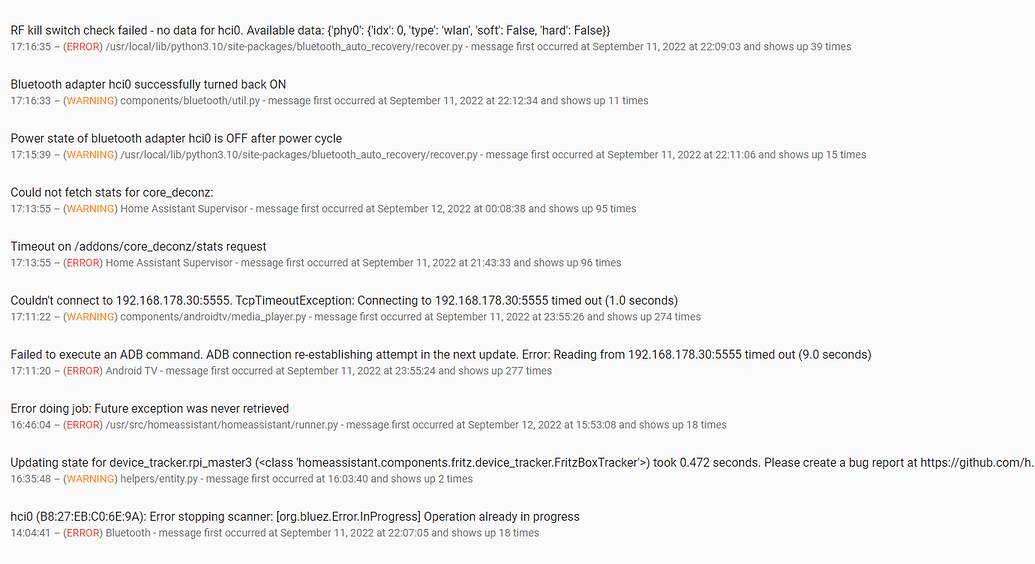The height and width of the screenshot is (564, 1035).
Task: Click the 17:15:39 WARNING recover.py detail line
Action: [x=438, y=155]
